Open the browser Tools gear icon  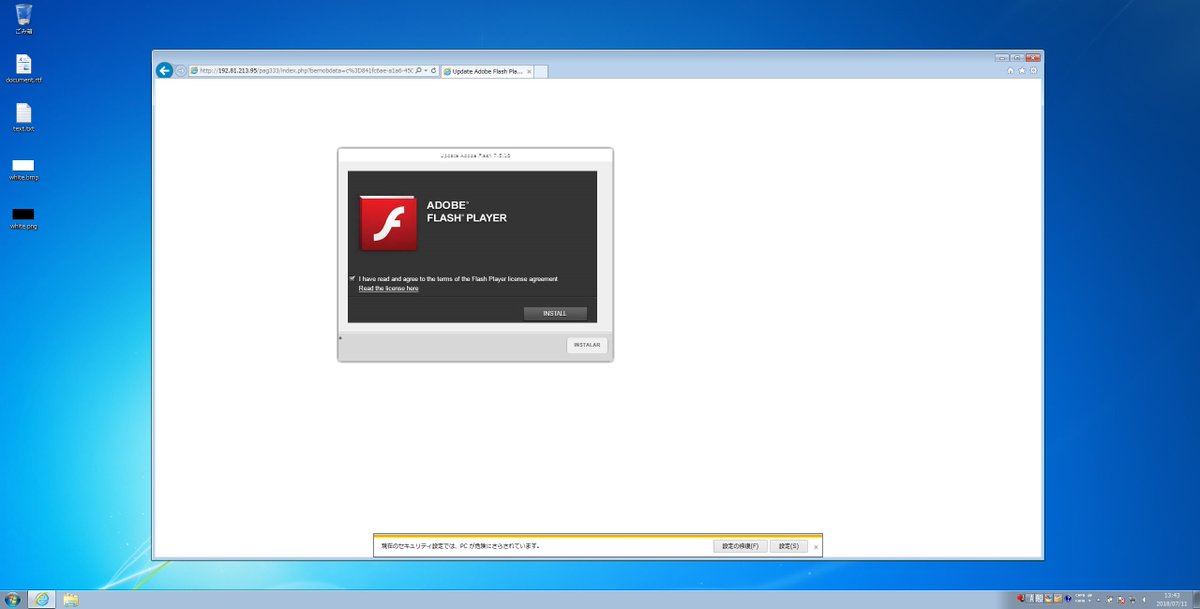click(x=1034, y=70)
